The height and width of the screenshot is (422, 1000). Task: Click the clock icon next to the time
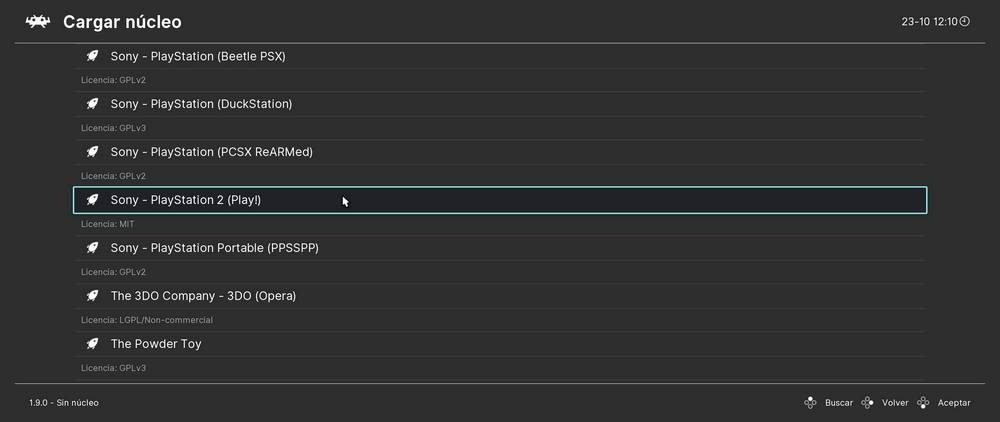(964, 21)
